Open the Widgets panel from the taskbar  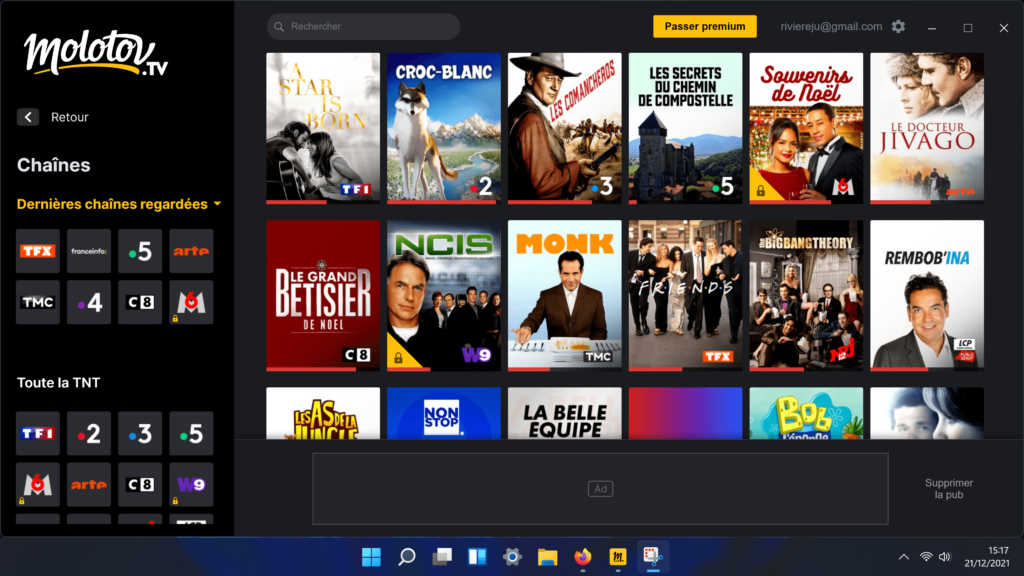click(x=477, y=556)
